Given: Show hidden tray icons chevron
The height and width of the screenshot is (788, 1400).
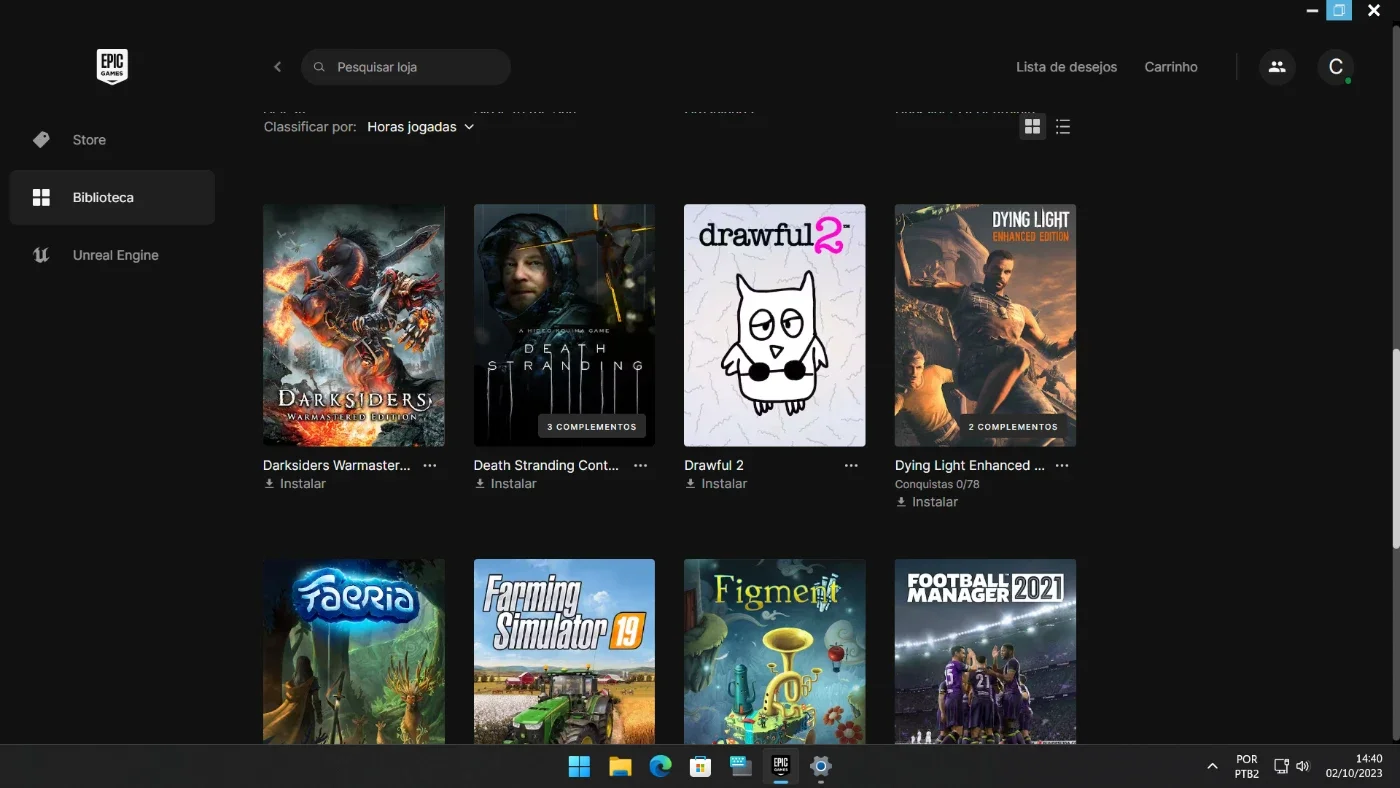Looking at the screenshot, I should [1212, 767].
